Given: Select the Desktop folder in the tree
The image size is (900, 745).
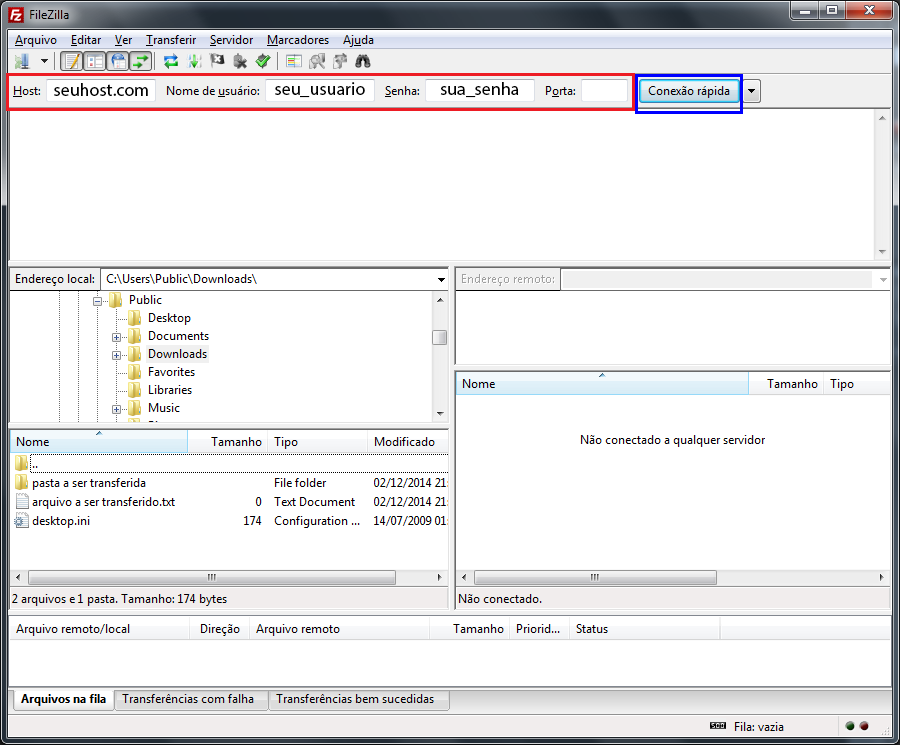Looking at the screenshot, I should tap(169, 318).
